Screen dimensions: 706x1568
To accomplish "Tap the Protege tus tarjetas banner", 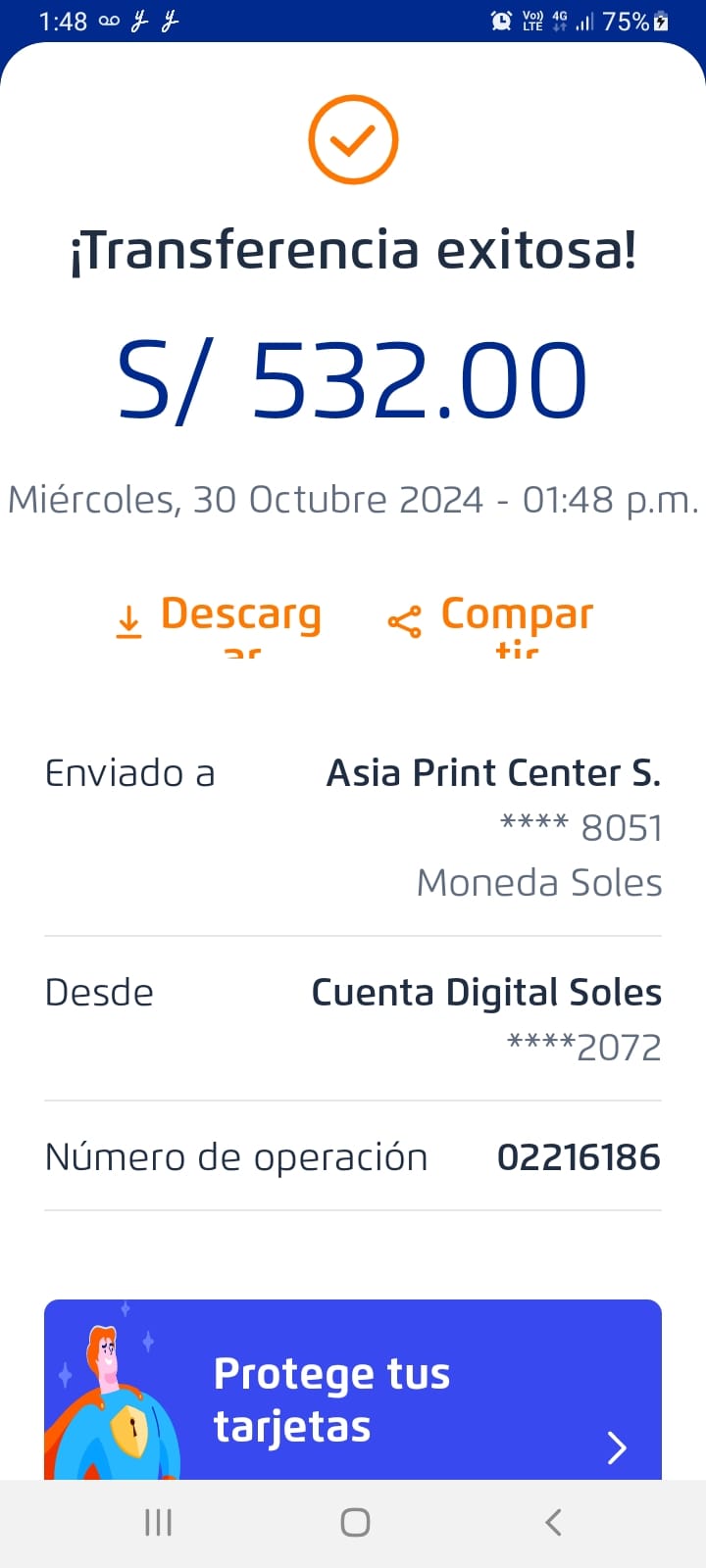I will click(x=353, y=1392).
